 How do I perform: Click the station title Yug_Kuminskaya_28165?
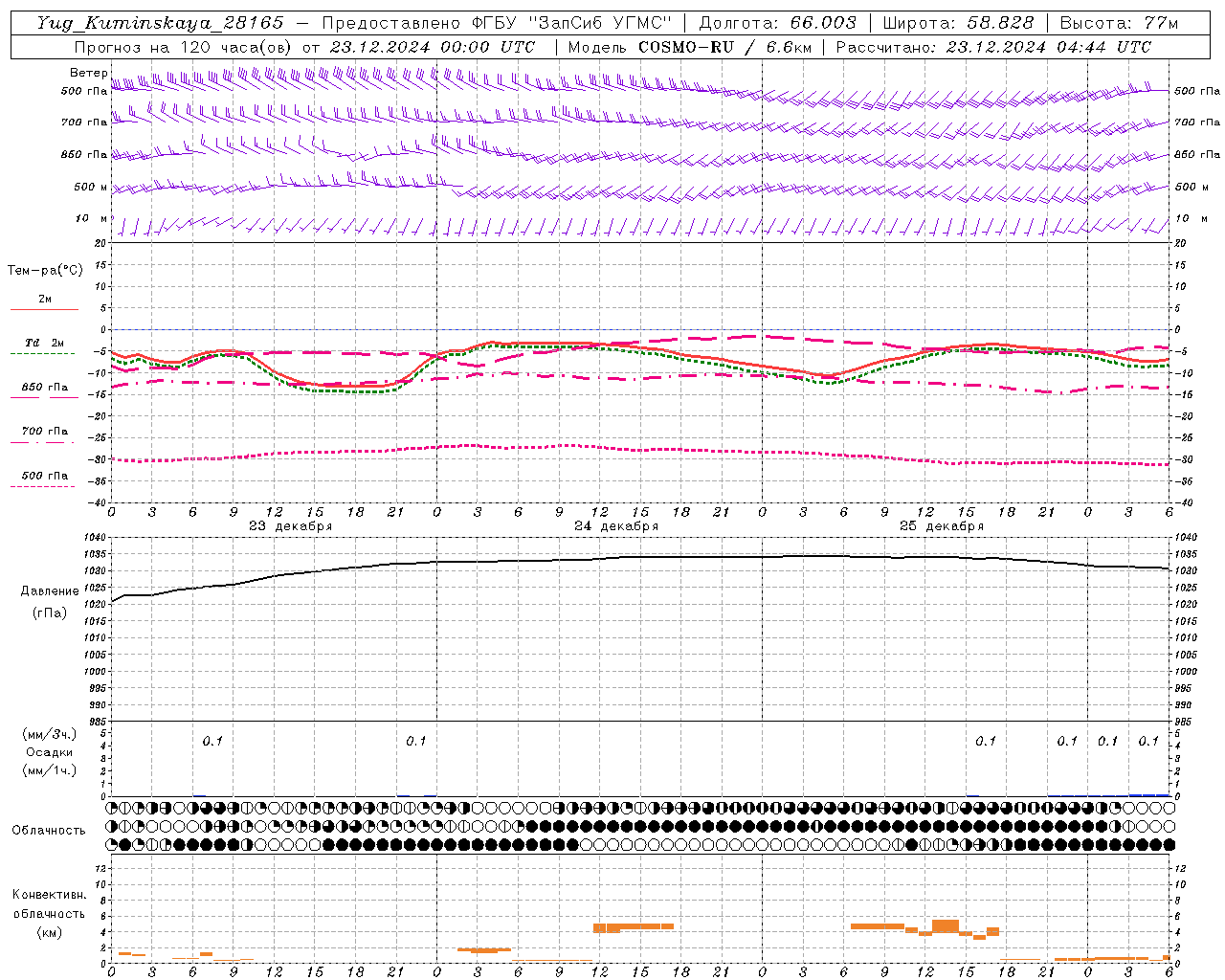pos(160,23)
